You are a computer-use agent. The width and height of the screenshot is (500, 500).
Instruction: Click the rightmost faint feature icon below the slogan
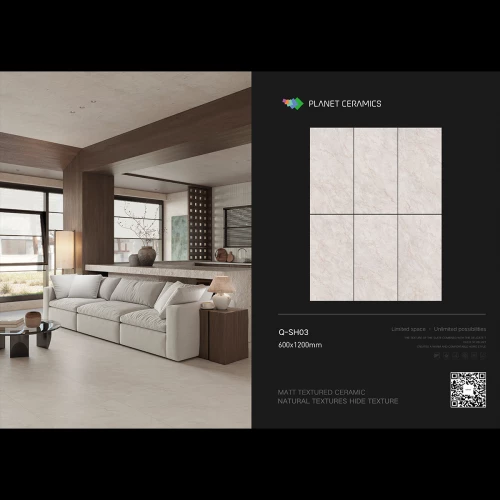[483, 356]
